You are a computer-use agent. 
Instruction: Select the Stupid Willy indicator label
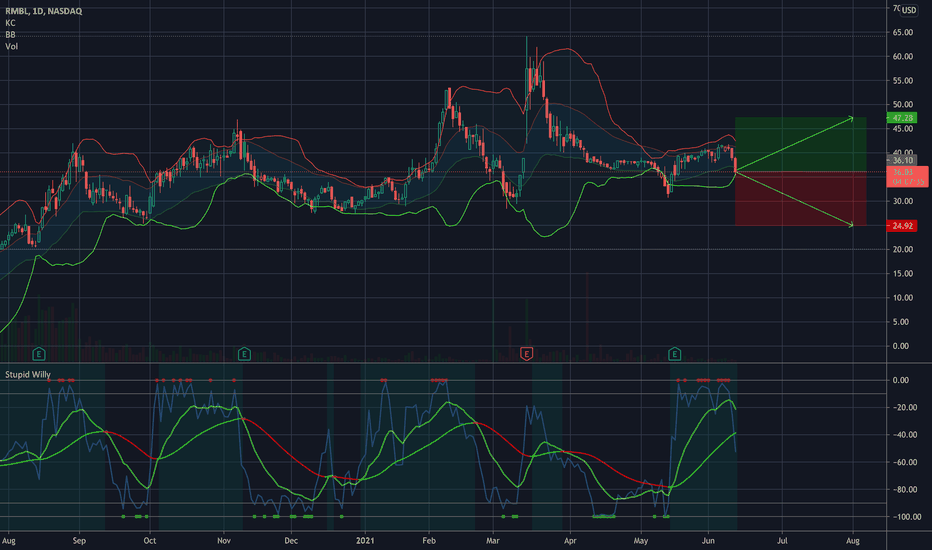[x=27, y=375]
